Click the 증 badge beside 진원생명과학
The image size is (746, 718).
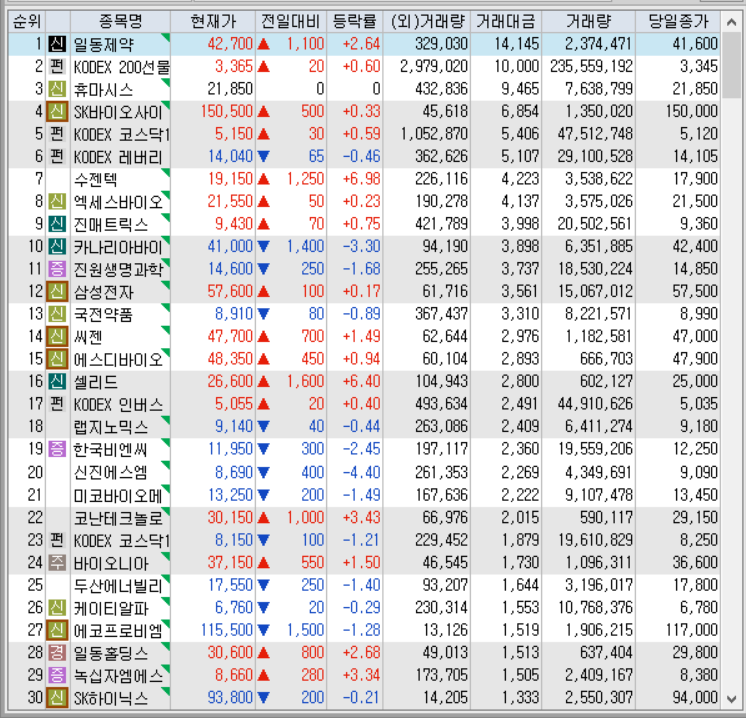pos(57,269)
